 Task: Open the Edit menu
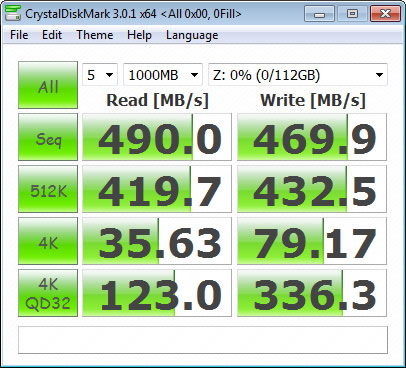coord(52,35)
